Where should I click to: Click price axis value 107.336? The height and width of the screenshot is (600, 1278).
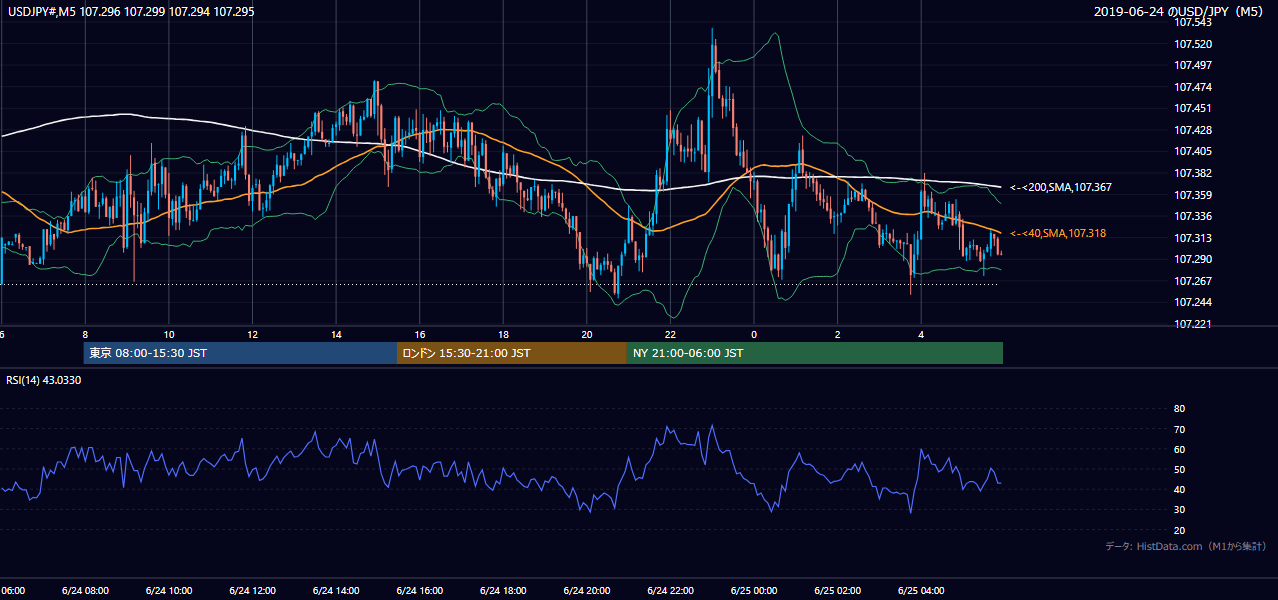(1192, 216)
